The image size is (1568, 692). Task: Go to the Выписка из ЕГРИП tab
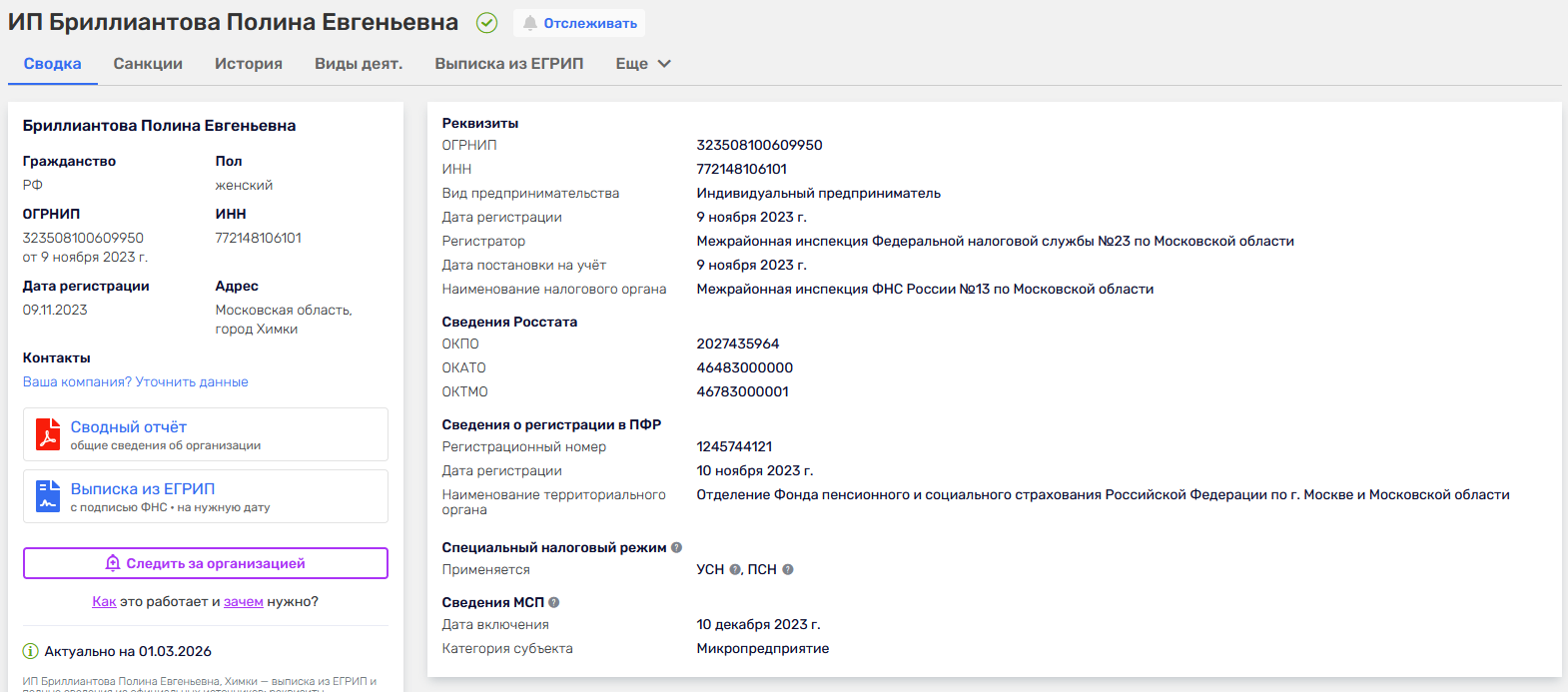point(508,64)
